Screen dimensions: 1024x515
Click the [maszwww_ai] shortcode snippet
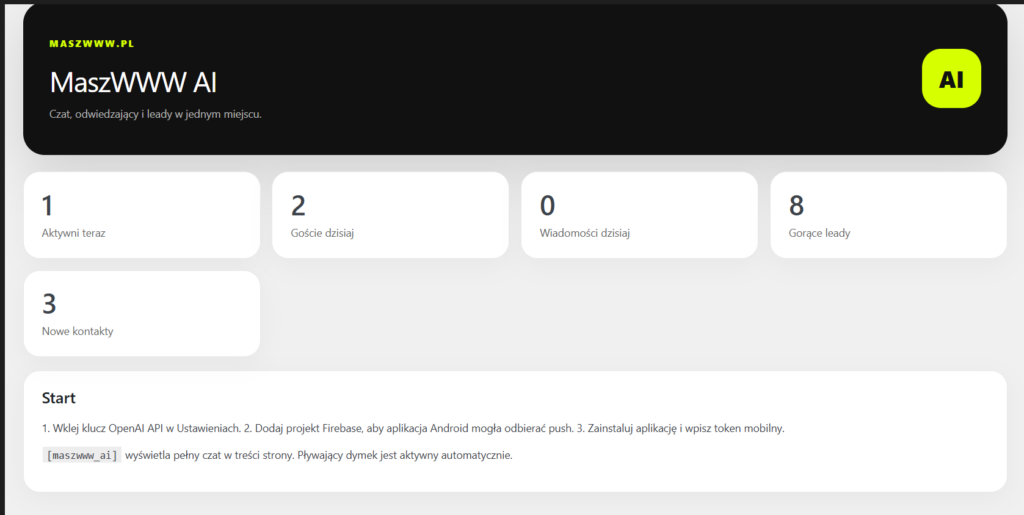(82, 456)
